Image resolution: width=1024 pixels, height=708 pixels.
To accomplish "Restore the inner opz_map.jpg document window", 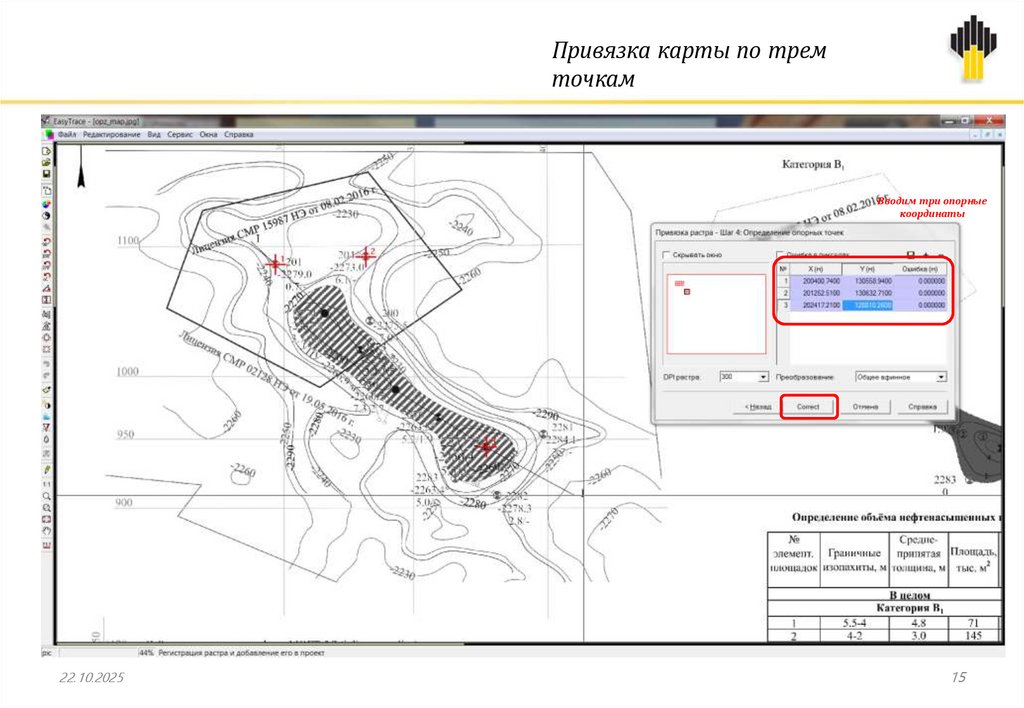I will pos(987,135).
